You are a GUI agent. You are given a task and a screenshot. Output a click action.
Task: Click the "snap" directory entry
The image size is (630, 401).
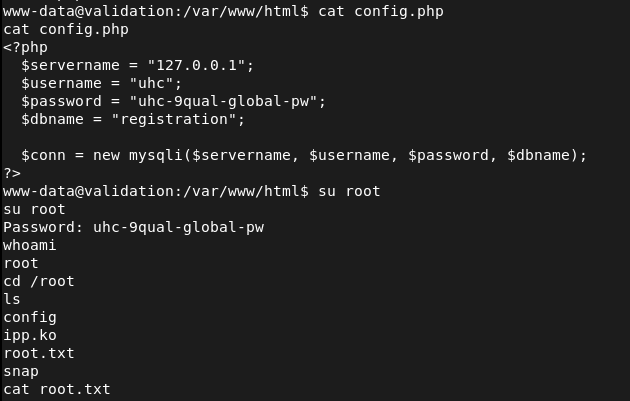click(21, 371)
